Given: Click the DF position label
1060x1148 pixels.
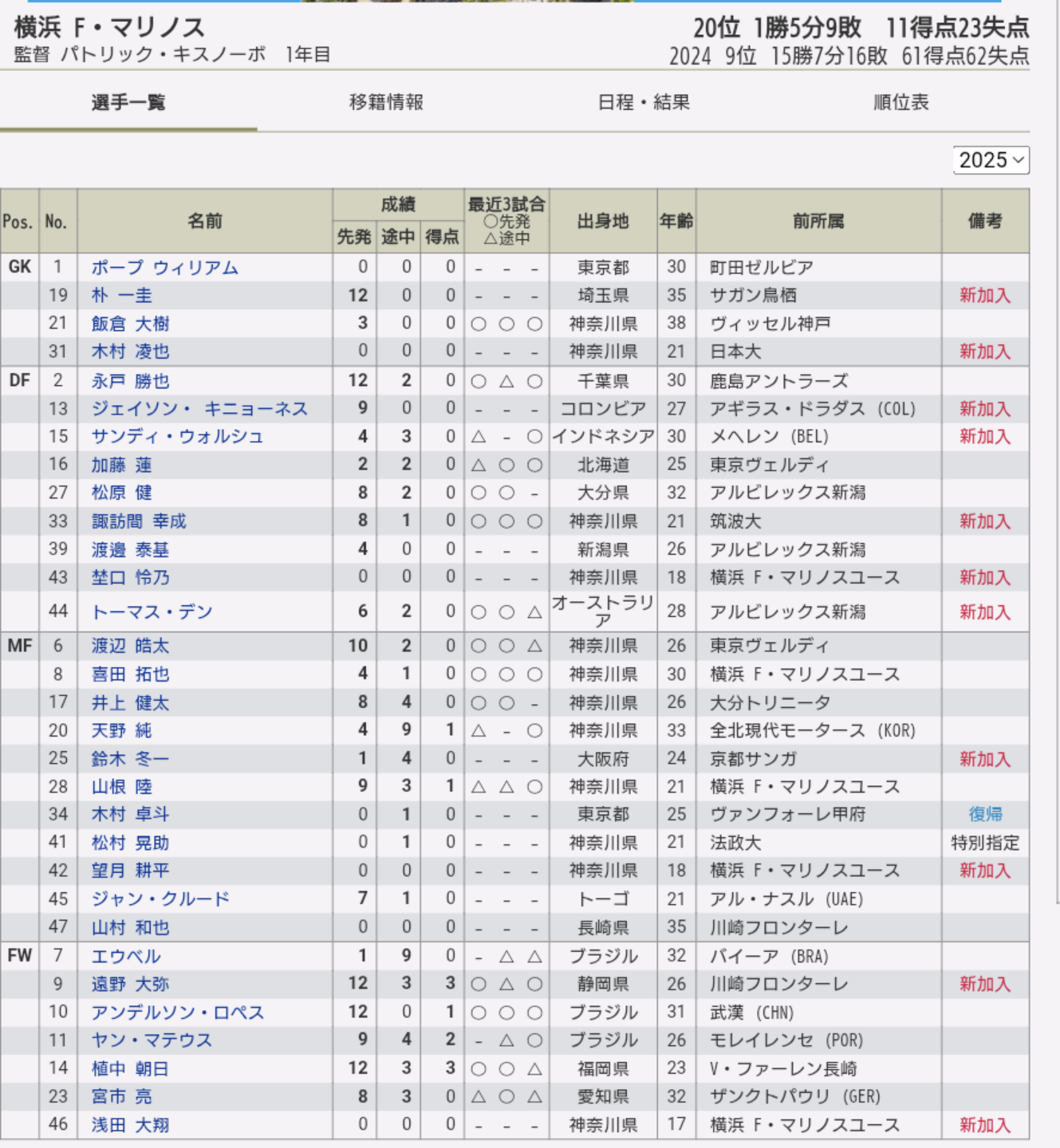Looking at the screenshot, I should tap(20, 380).
